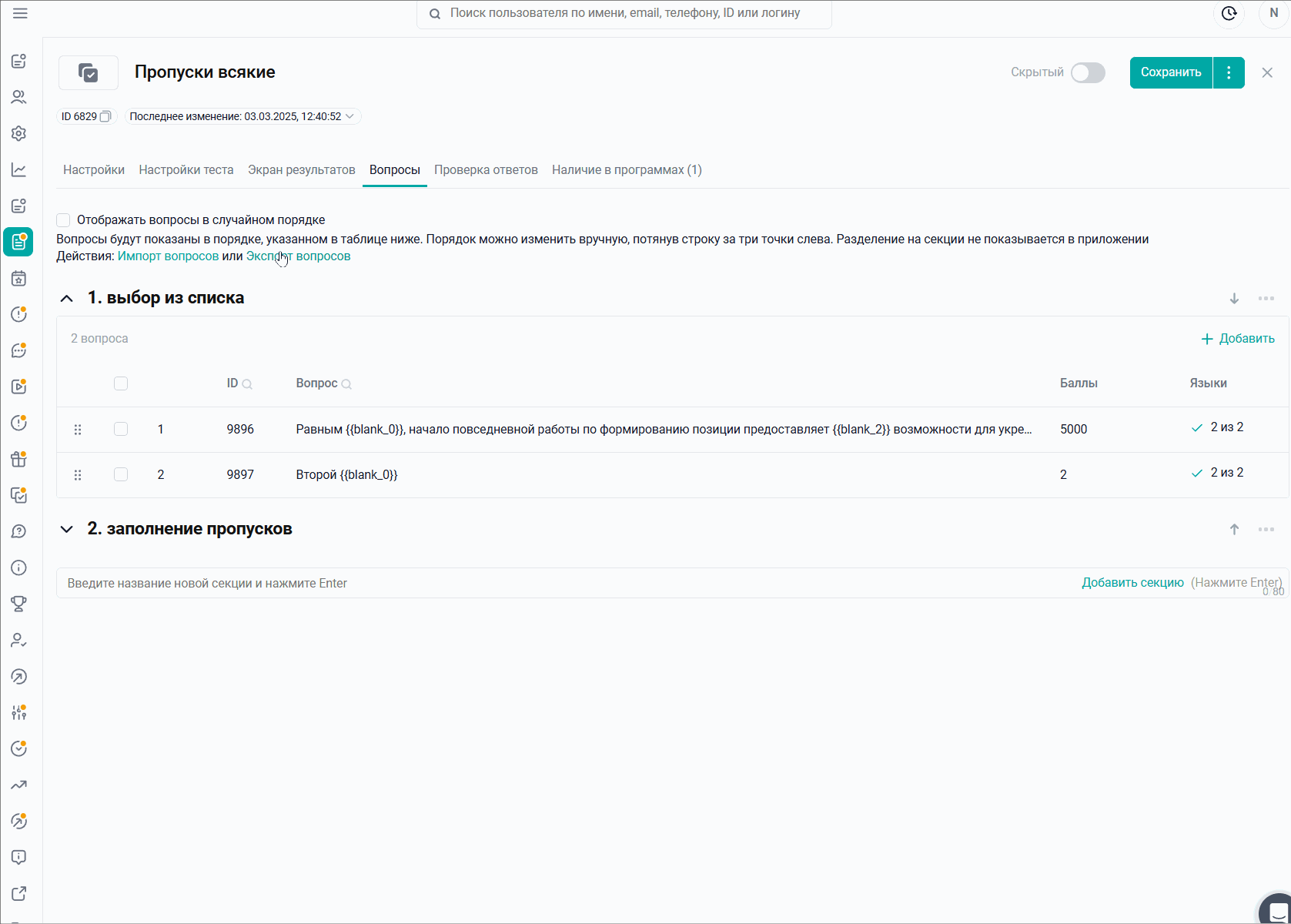Open the N user avatar

click(1274, 13)
